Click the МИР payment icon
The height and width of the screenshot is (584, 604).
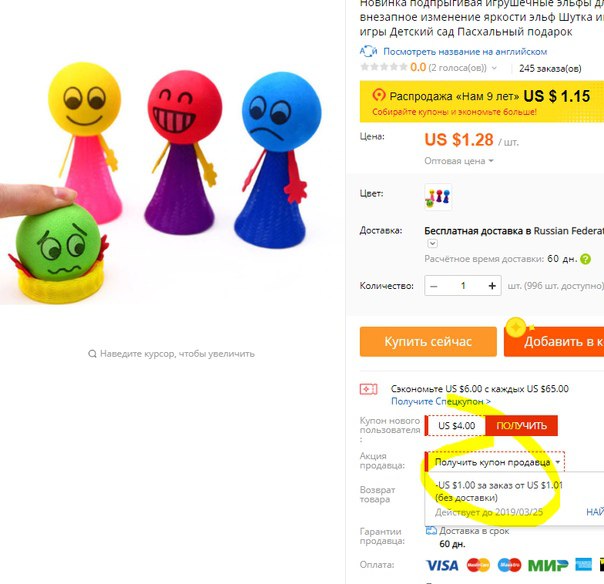click(548, 565)
